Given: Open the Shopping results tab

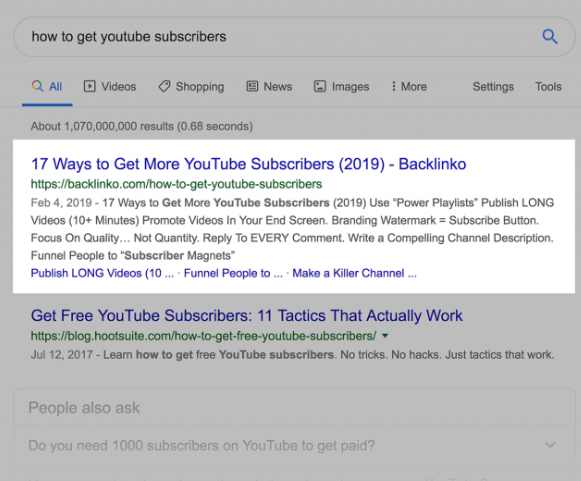Looking at the screenshot, I should (x=191, y=86).
